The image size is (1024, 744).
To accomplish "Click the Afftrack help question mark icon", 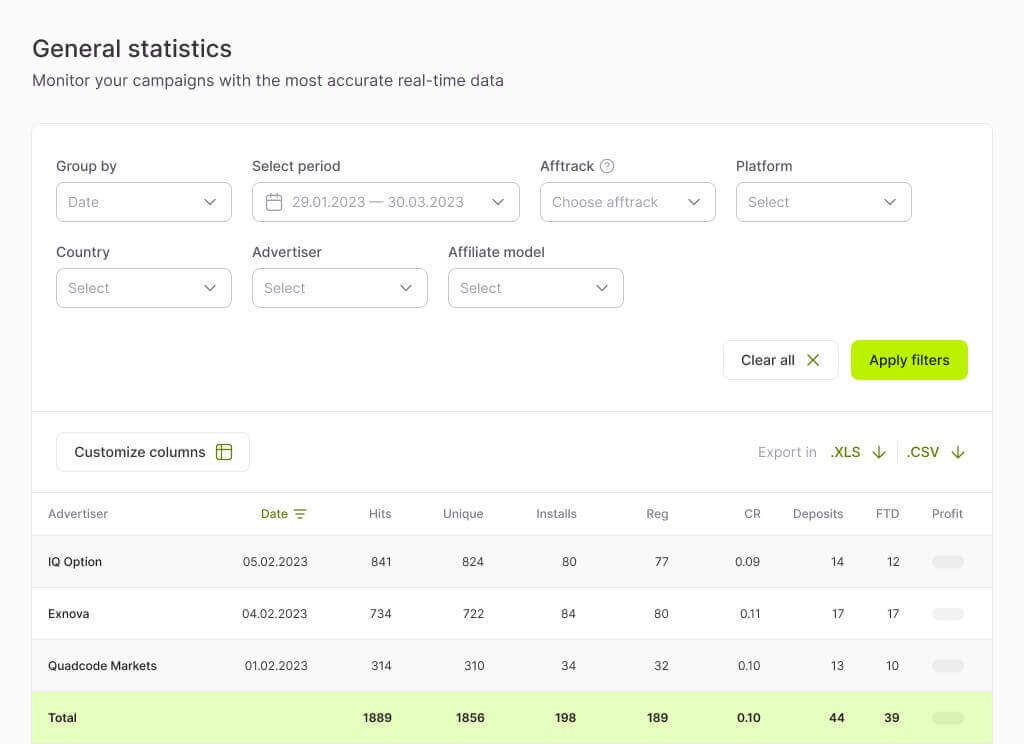I will coord(607,166).
